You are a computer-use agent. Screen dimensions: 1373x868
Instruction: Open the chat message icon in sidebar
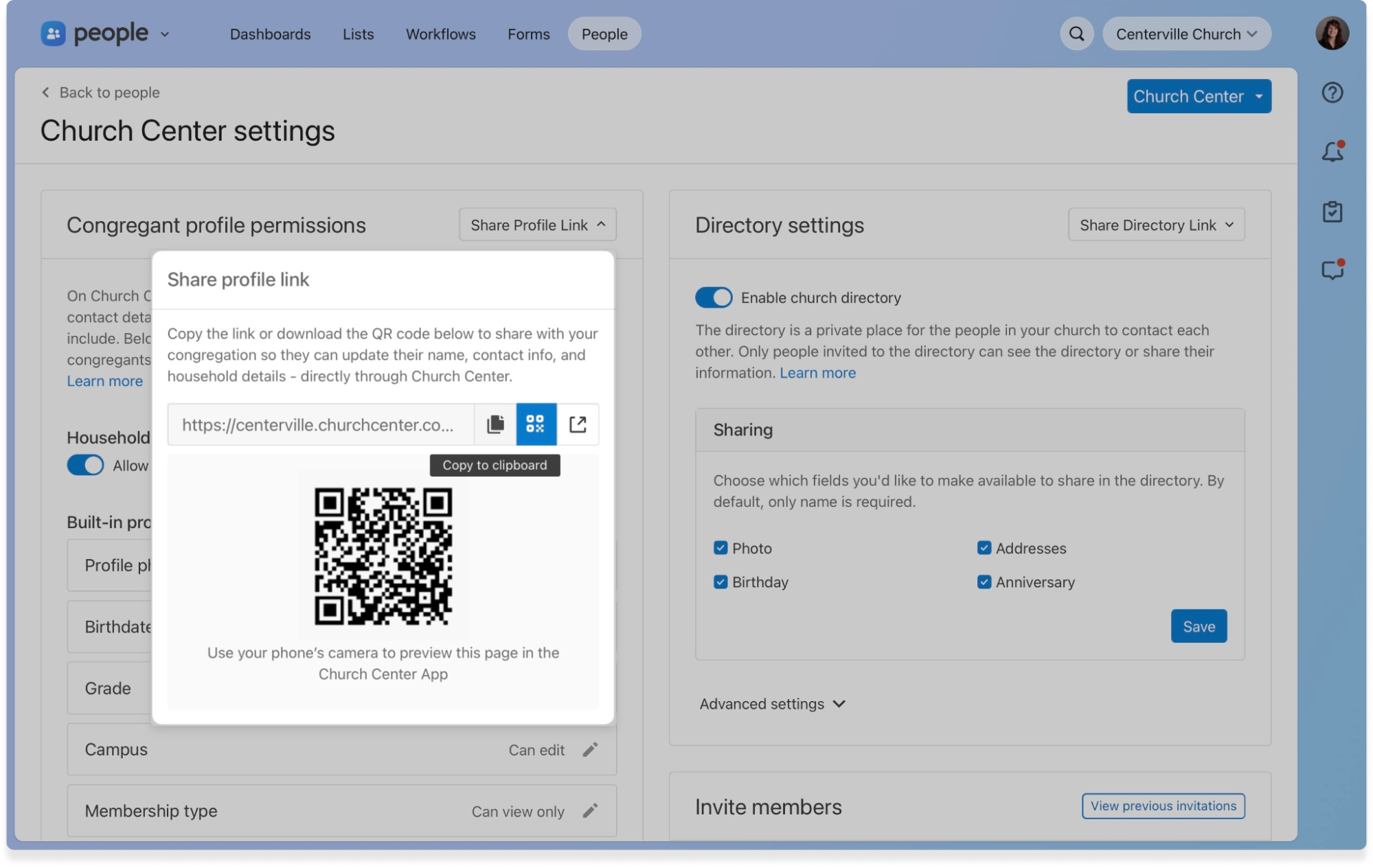(1332, 270)
